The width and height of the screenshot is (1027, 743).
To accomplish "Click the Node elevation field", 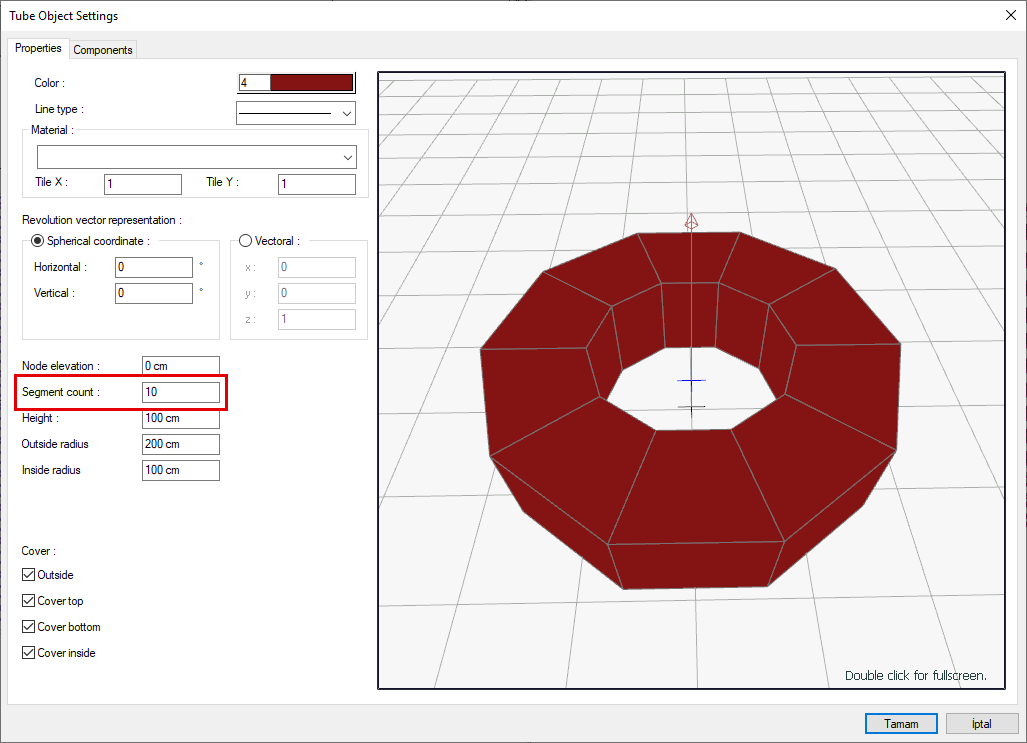I will click(180, 366).
